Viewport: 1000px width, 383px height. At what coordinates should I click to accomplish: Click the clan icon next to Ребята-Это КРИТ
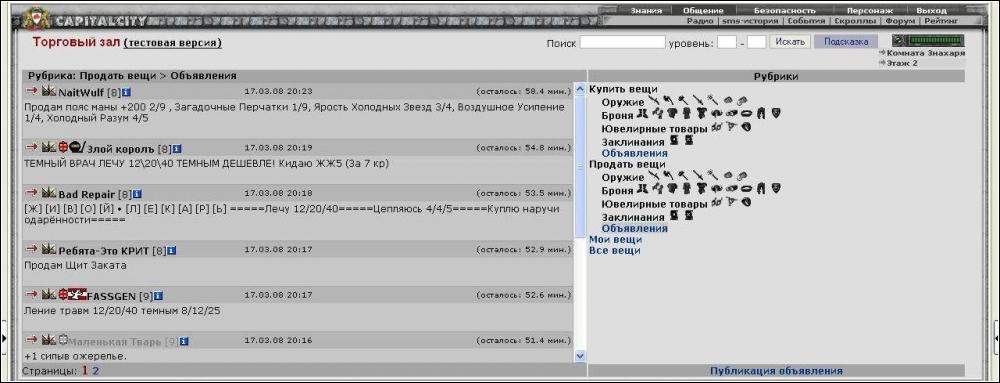(x=48, y=250)
